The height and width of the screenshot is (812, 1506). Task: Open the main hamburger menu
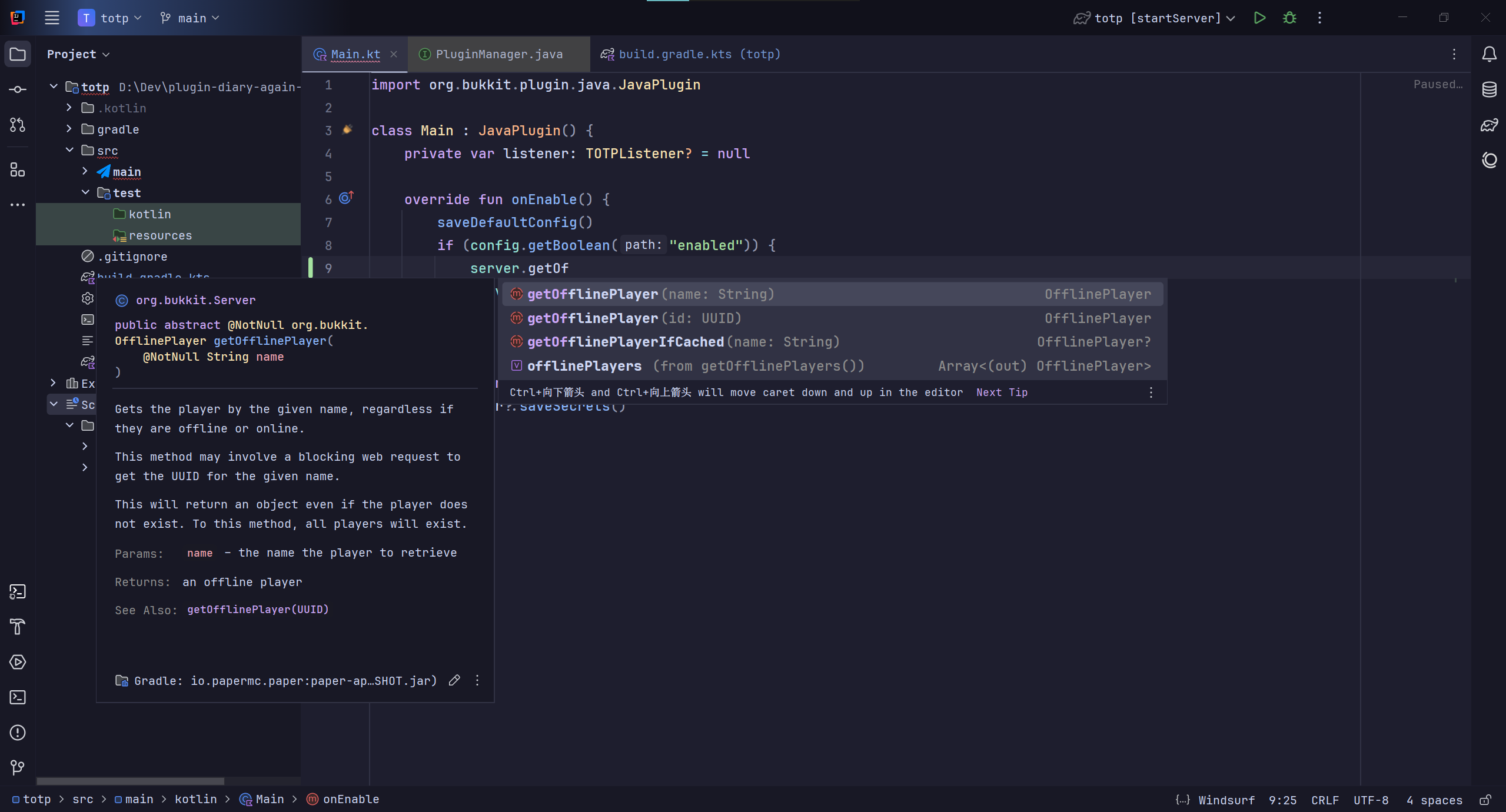pyautogui.click(x=52, y=18)
